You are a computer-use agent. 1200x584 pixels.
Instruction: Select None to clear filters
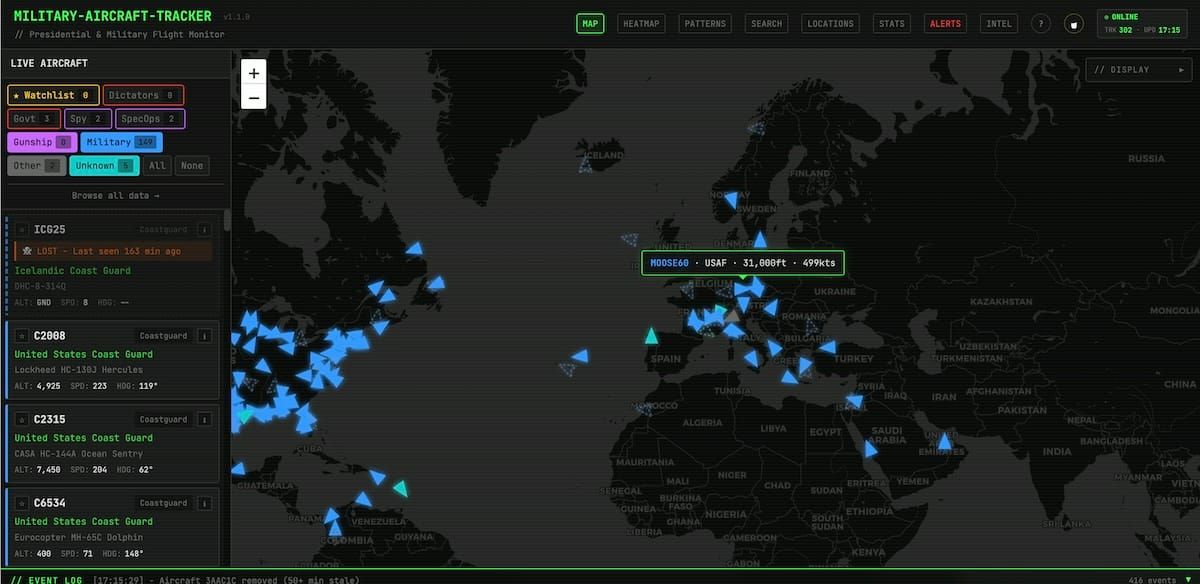click(191, 166)
